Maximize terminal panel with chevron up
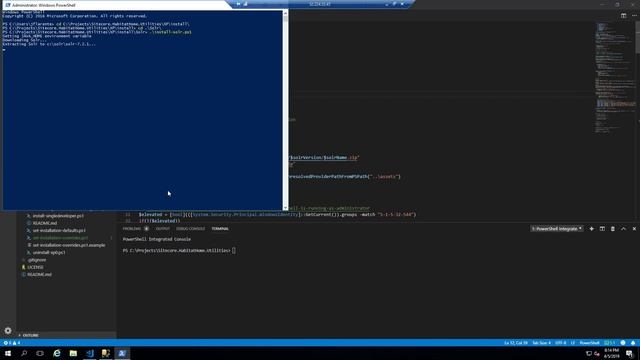The height and width of the screenshot is (360, 640). pos(623,229)
